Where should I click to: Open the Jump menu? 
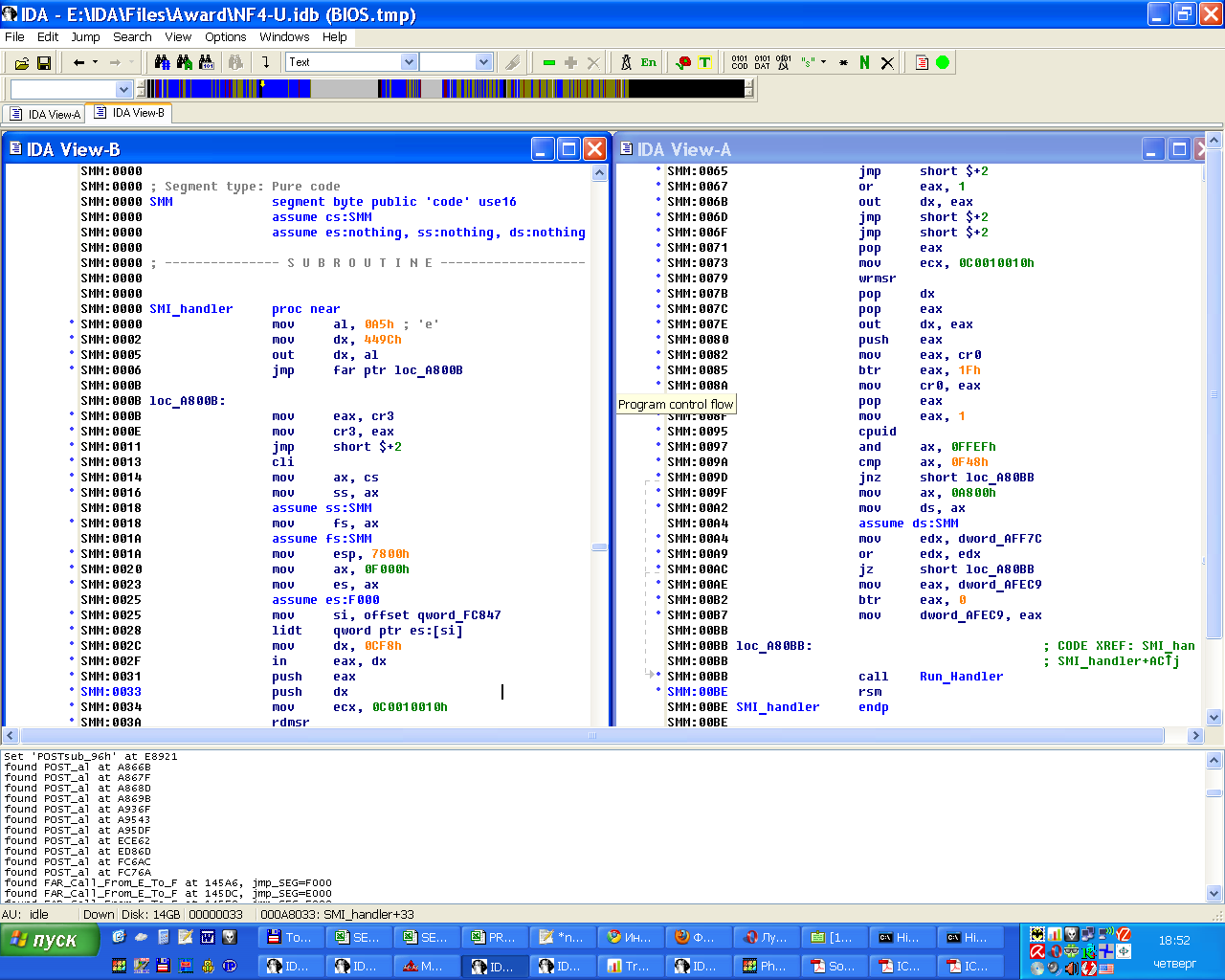click(x=85, y=37)
